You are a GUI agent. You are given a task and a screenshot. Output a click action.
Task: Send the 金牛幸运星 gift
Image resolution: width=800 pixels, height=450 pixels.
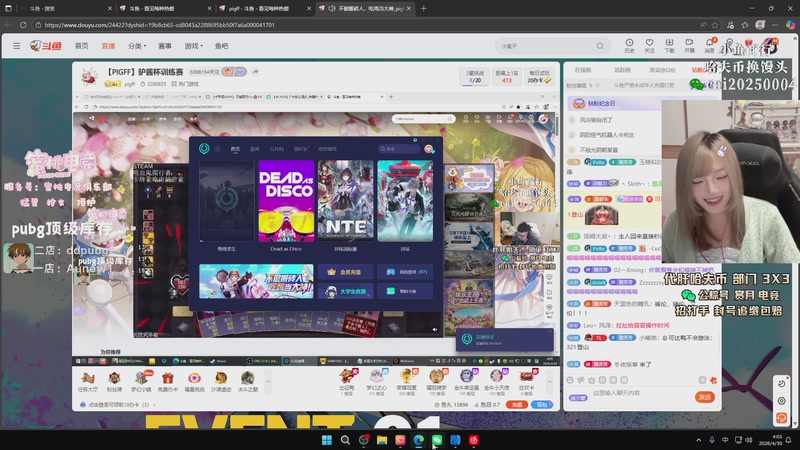point(466,382)
